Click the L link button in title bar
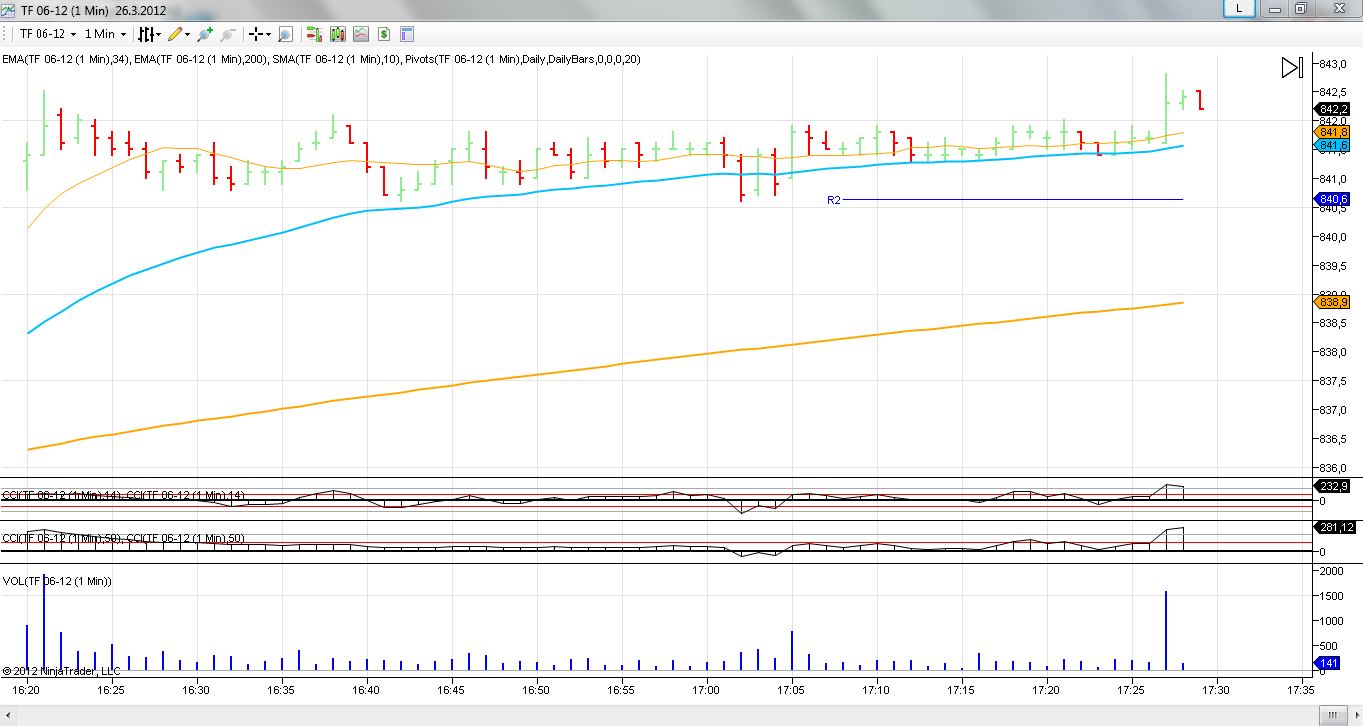 1239,8
